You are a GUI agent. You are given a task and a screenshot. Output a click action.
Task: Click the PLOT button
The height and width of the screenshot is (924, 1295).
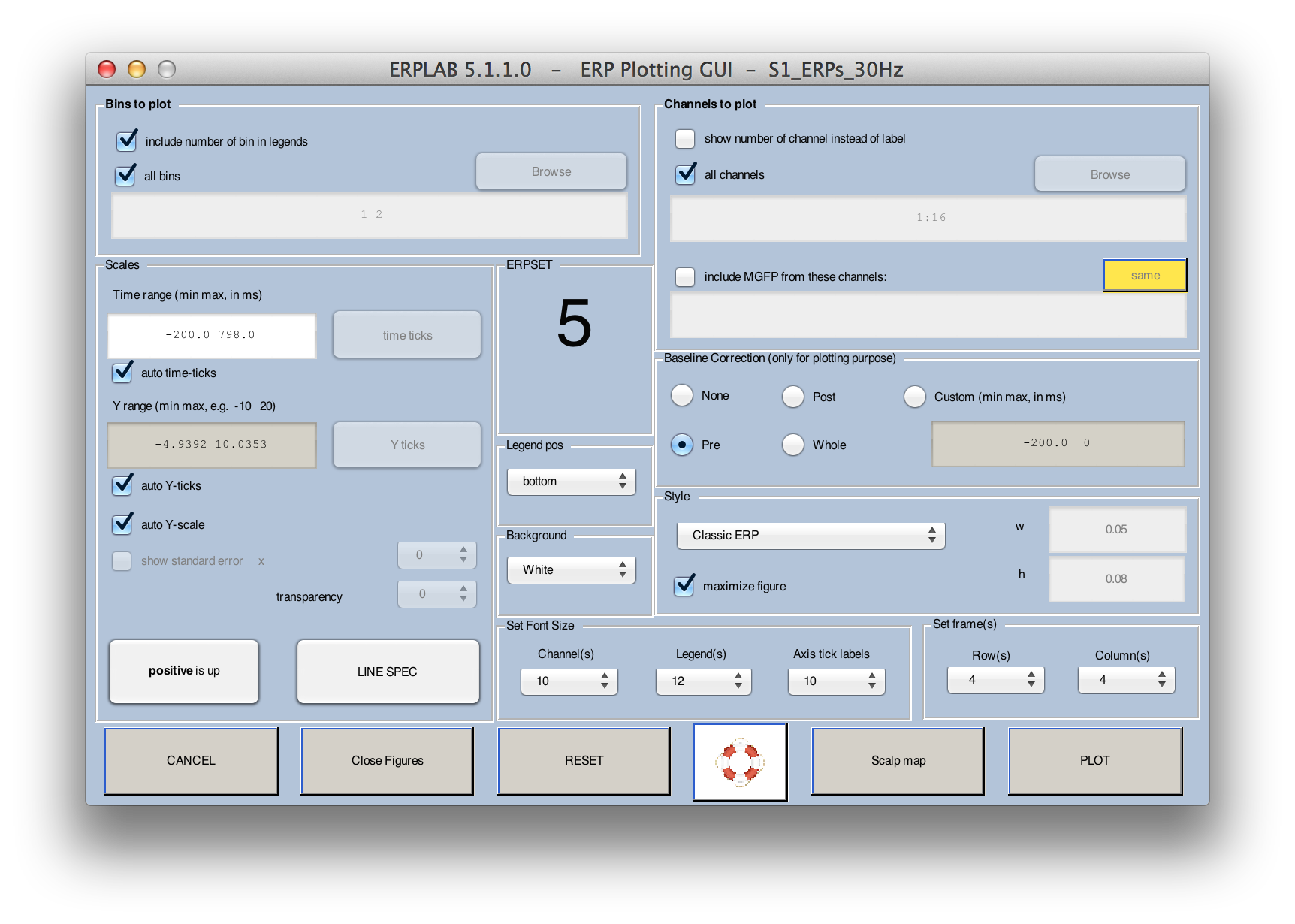click(1095, 761)
